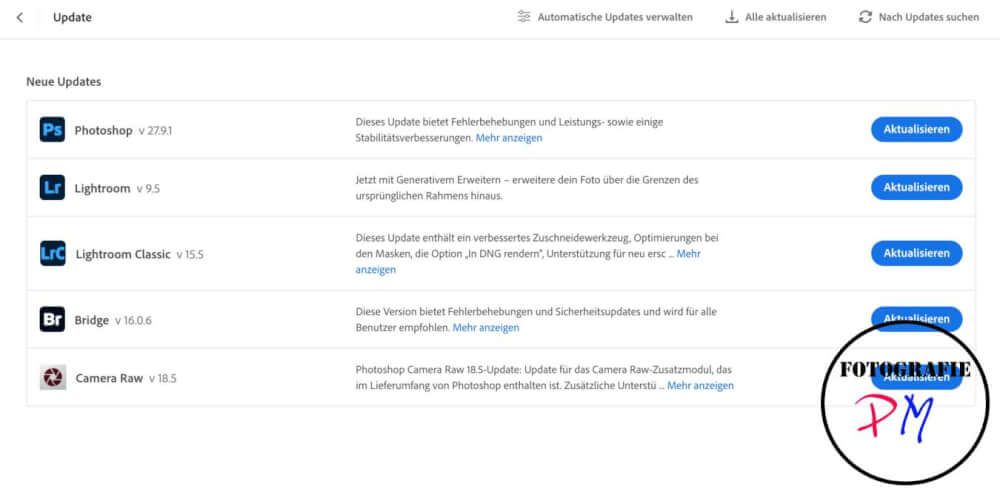Image resolution: width=1000 pixels, height=501 pixels.
Task: Open Mehr anzeigen for Camera Raw
Action: tap(700, 386)
